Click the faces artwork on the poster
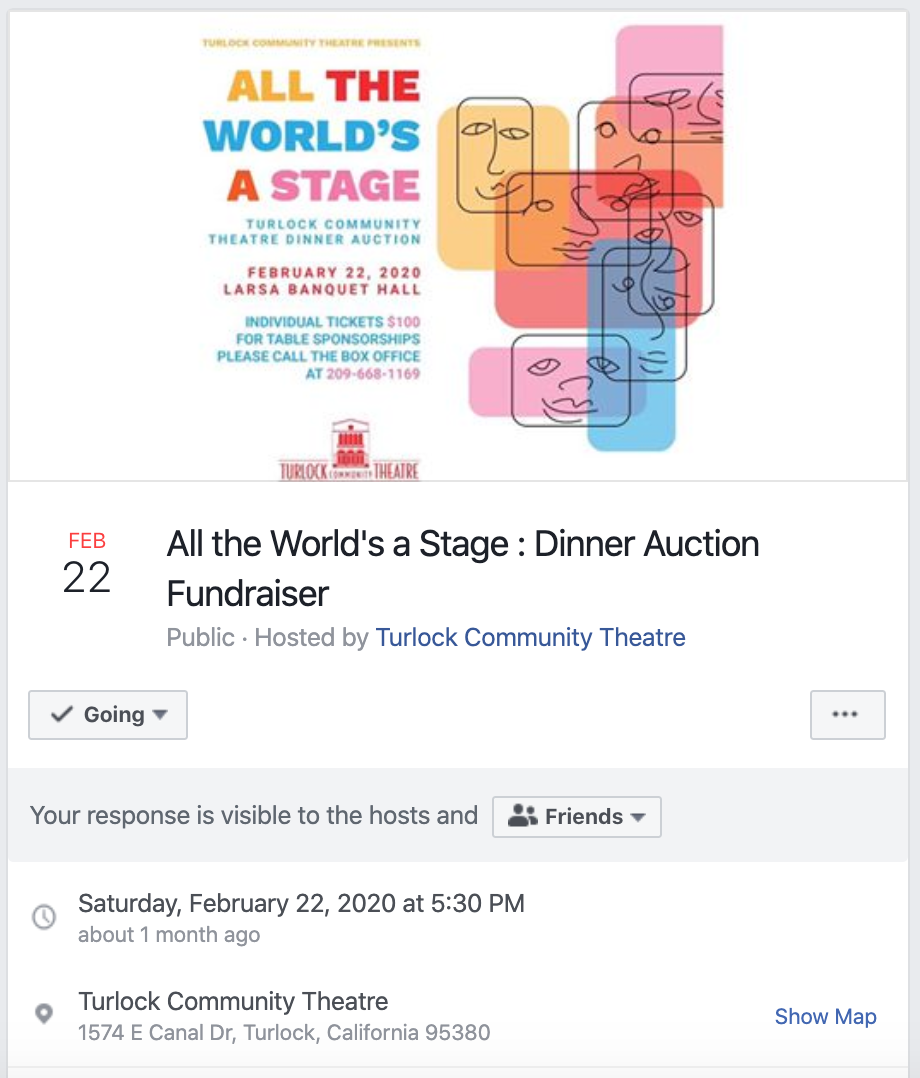Screen dimensions: 920x1078 [581, 237]
